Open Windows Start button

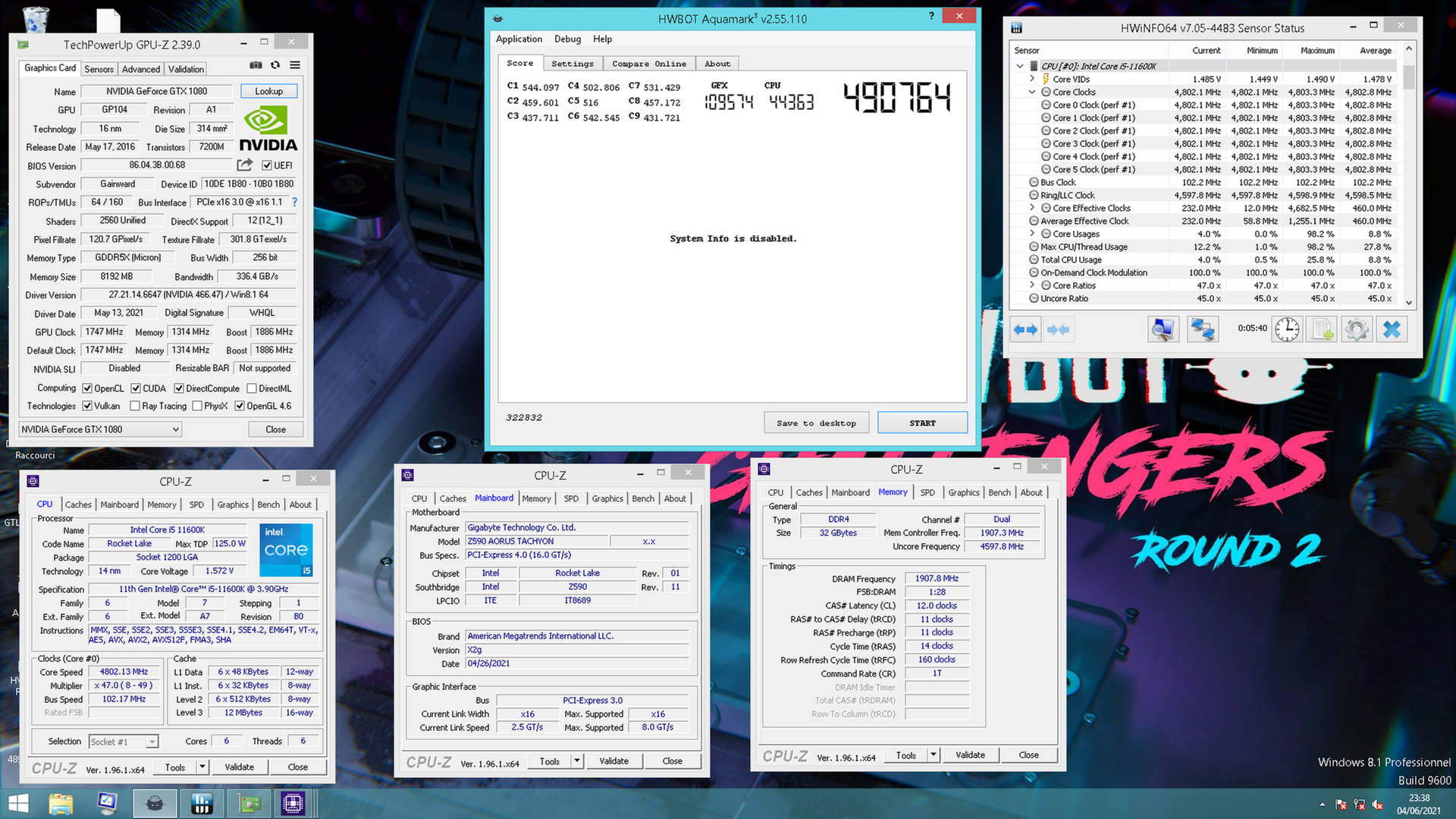point(17,804)
